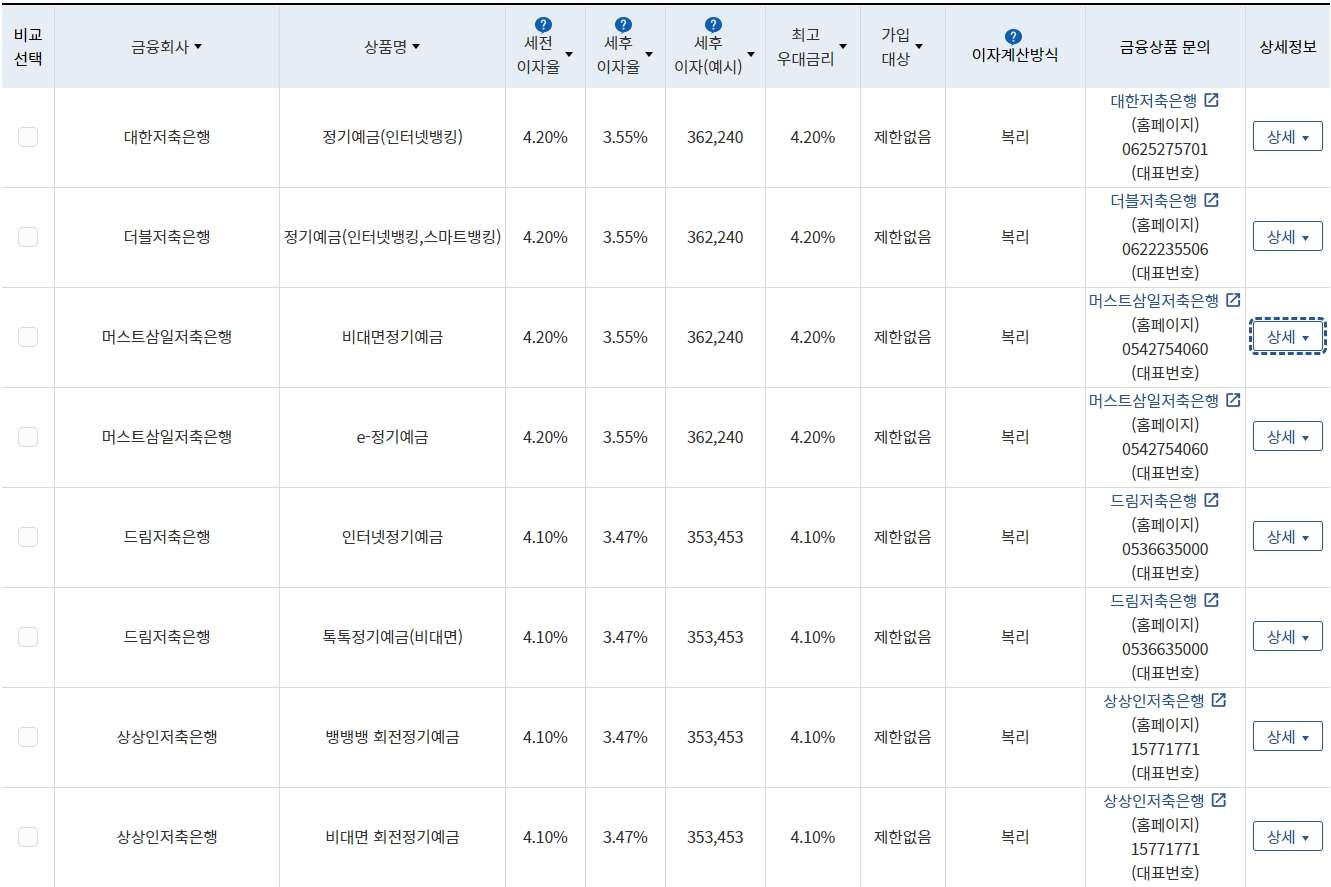Open 상세 dropdown for 톡톡정기예금(비대면) row

(1288, 637)
